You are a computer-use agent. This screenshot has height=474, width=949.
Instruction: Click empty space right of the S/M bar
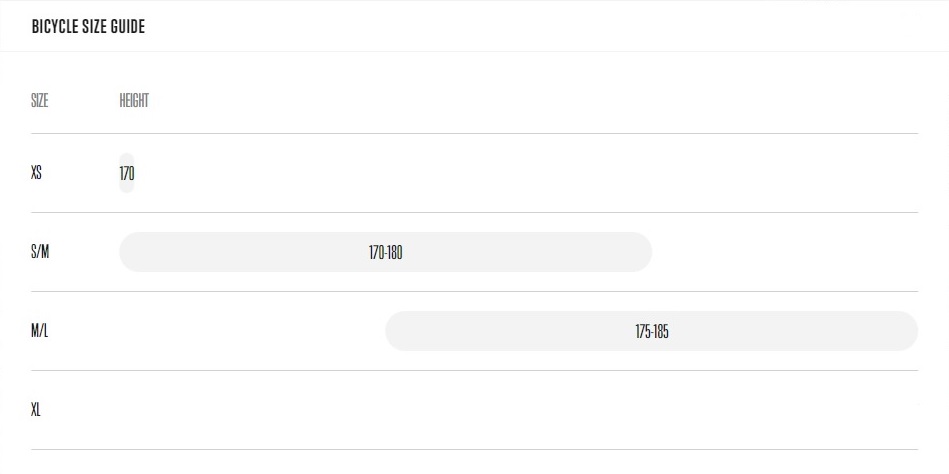pos(785,252)
